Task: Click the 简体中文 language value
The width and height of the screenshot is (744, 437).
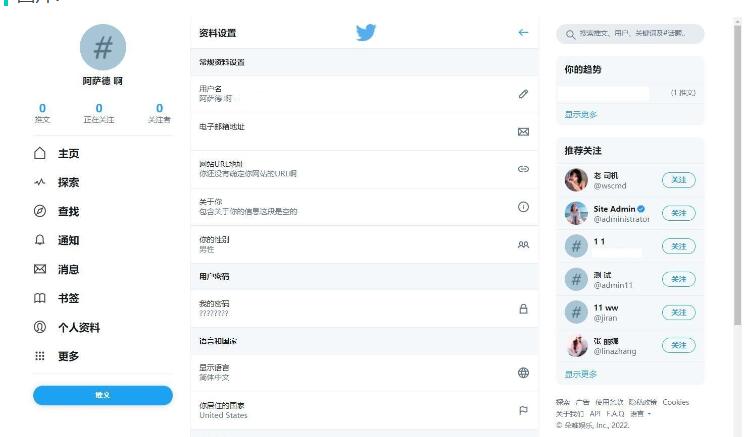Action: pyautogui.click(x=214, y=378)
